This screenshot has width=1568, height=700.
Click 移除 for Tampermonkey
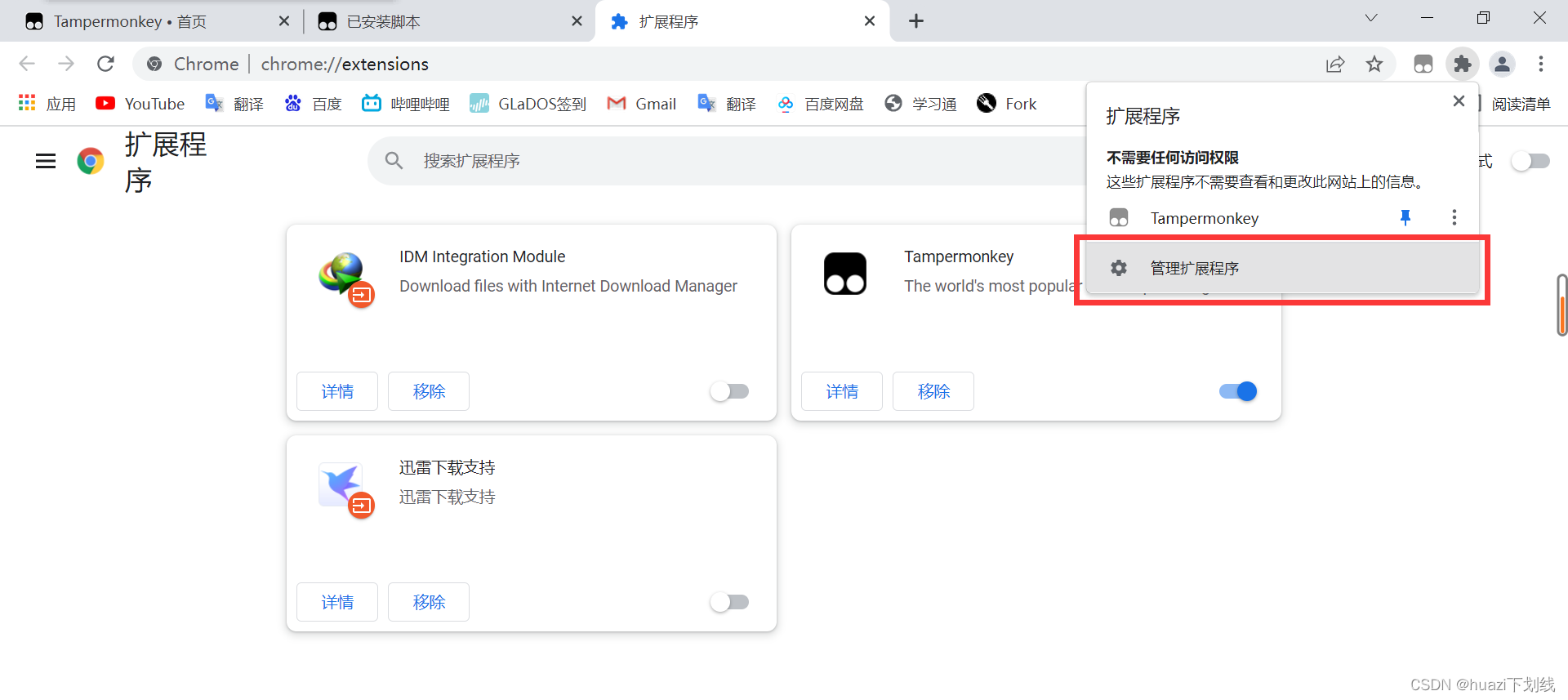click(x=933, y=391)
